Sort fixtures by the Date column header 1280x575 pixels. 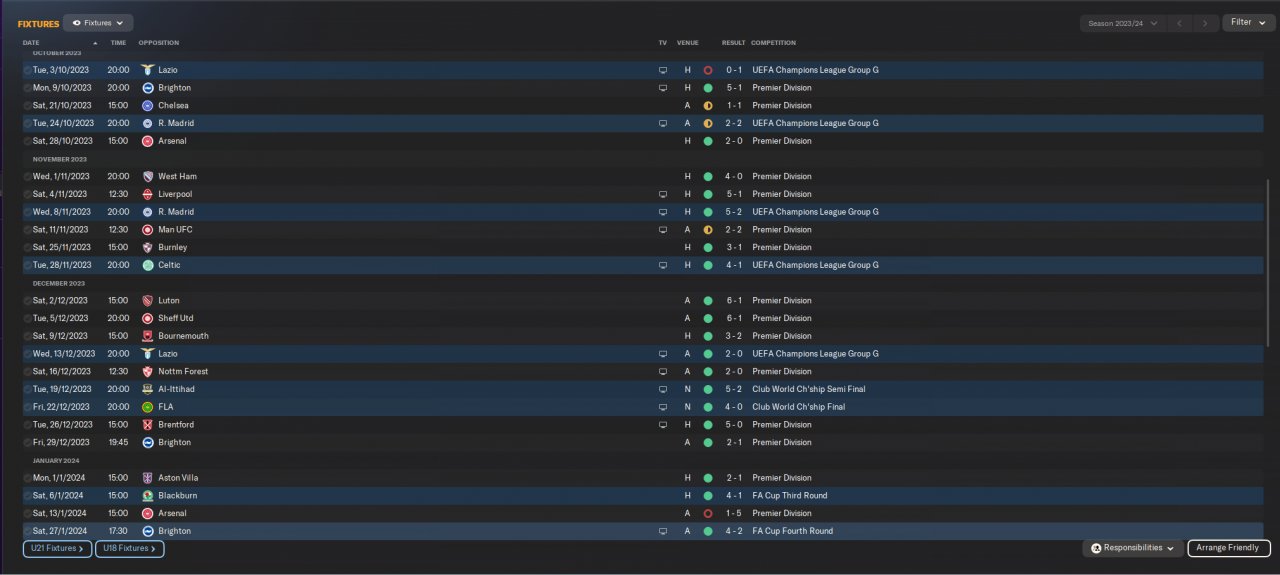click(x=32, y=43)
